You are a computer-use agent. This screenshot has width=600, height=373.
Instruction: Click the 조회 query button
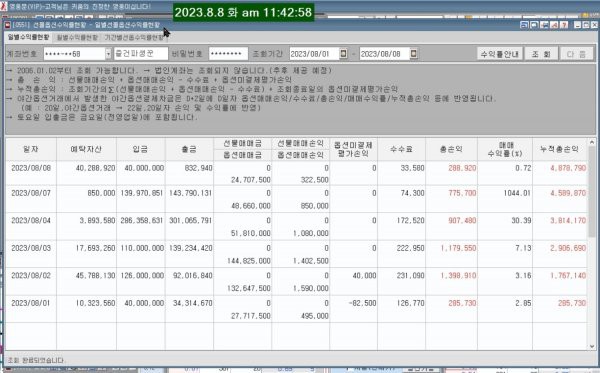click(x=541, y=54)
